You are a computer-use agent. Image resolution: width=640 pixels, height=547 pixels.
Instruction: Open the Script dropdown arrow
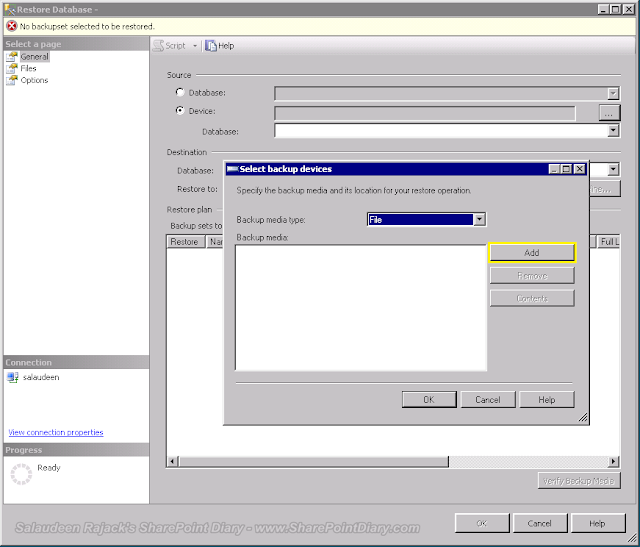coord(195,46)
